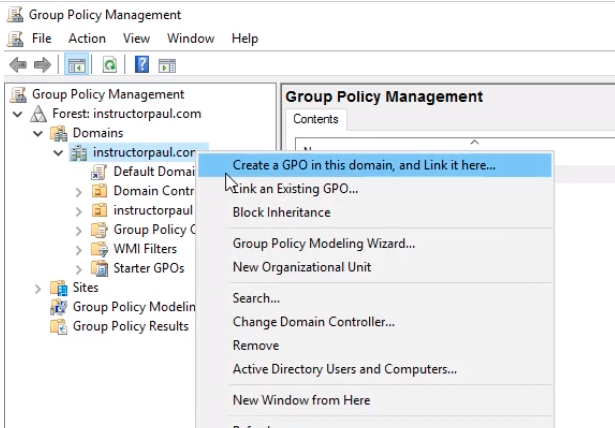Open Help via blue question mark icon

pos(142,65)
